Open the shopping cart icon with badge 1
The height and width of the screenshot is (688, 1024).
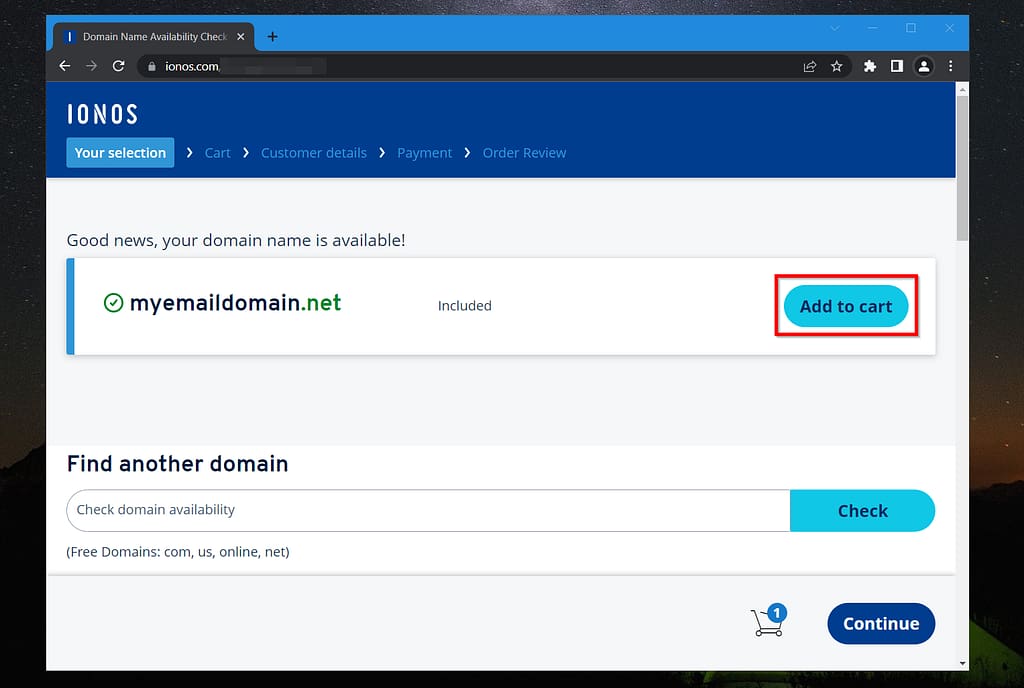[769, 620]
